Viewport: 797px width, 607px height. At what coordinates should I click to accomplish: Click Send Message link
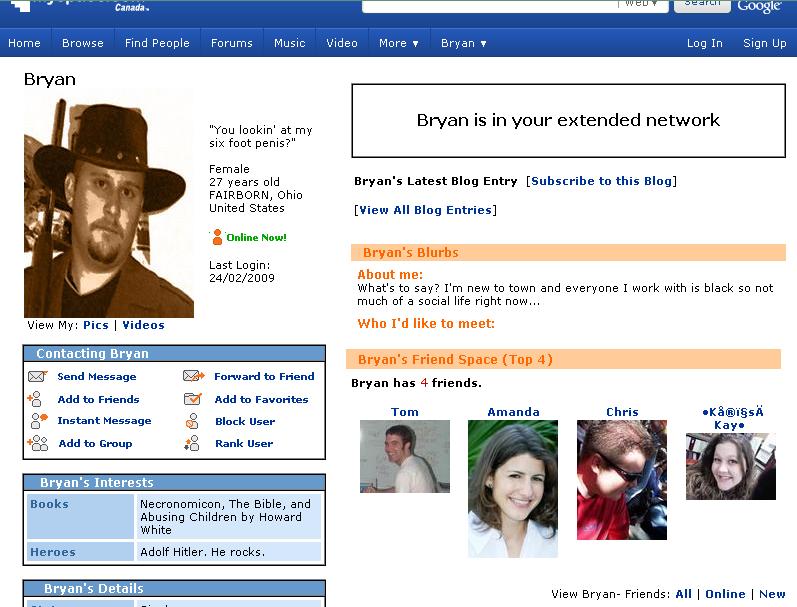[x=97, y=376]
